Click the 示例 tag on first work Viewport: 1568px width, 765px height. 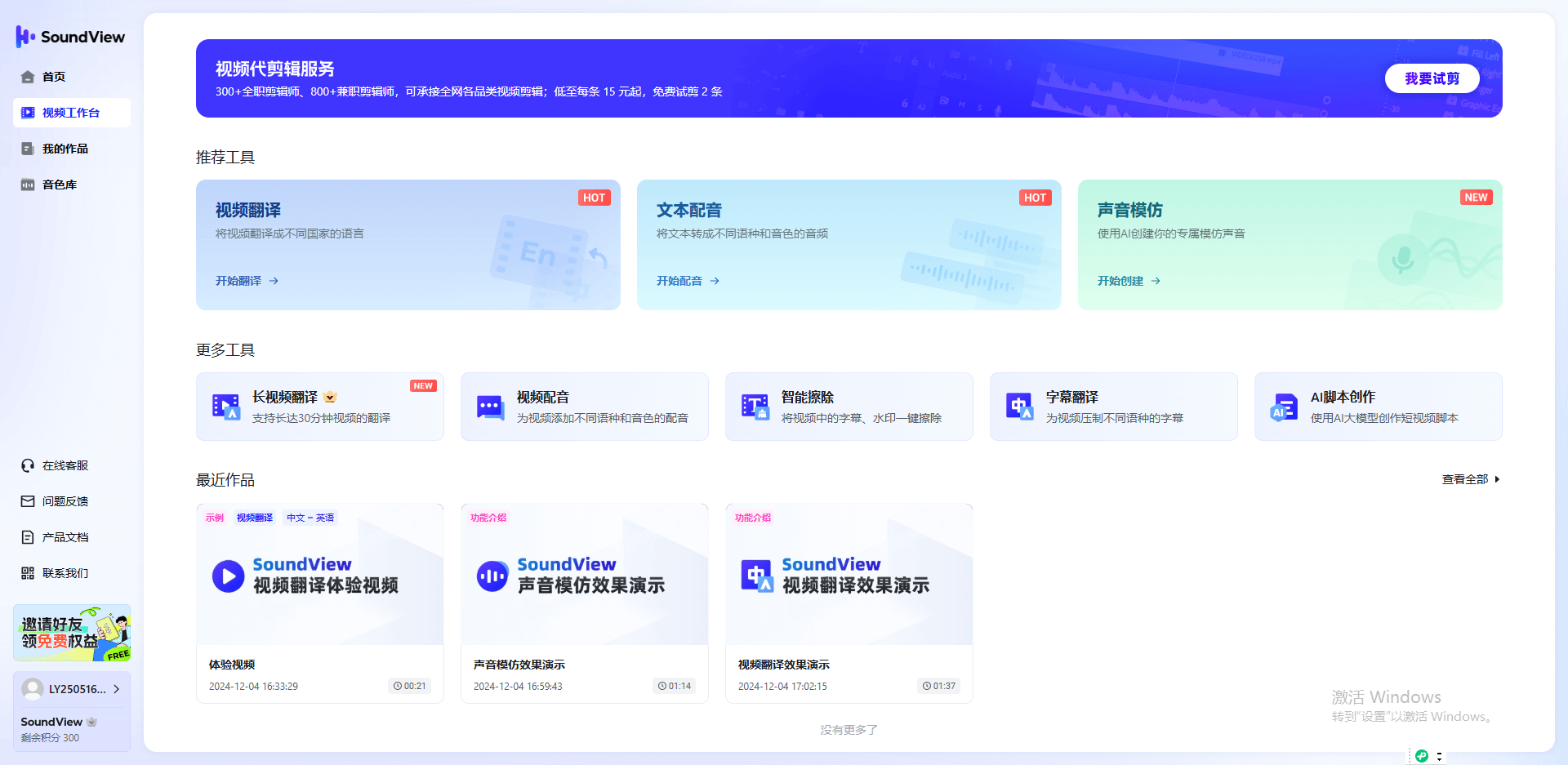(215, 518)
